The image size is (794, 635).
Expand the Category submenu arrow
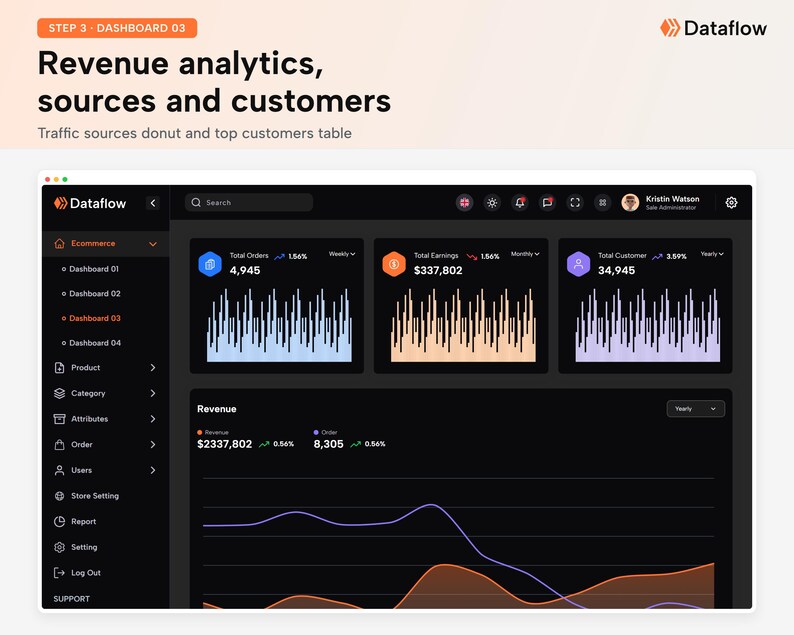point(153,393)
